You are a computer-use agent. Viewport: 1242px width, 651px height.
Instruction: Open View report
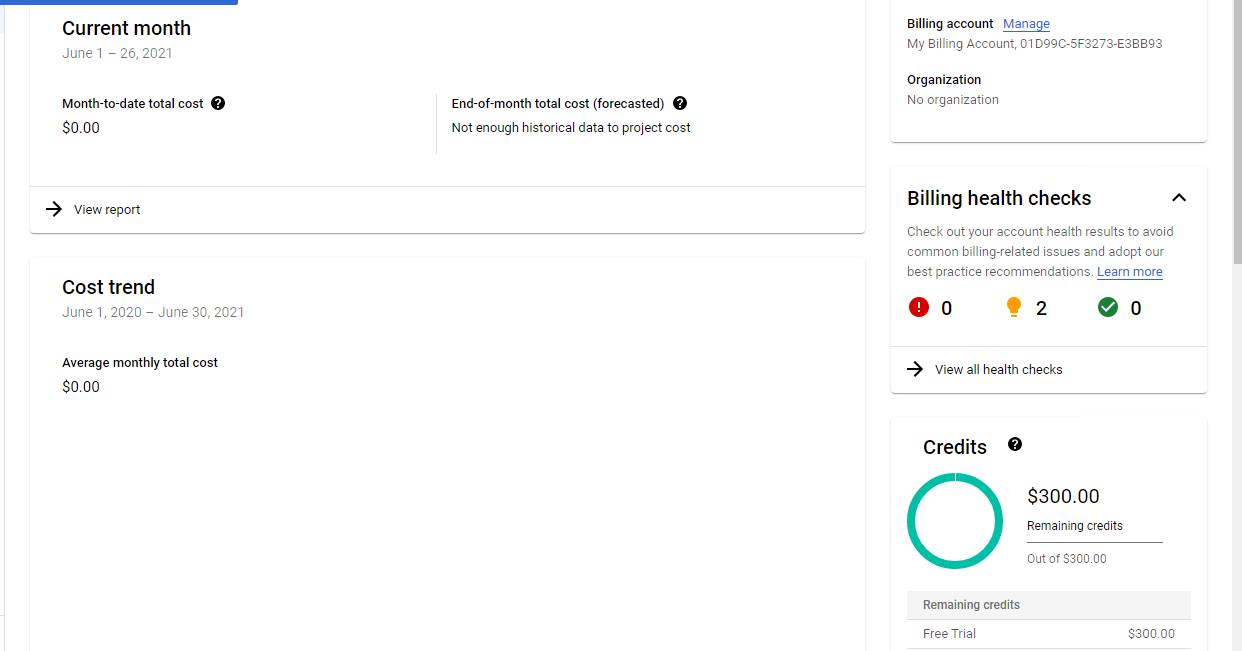pyautogui.click(x=107, y=209)
